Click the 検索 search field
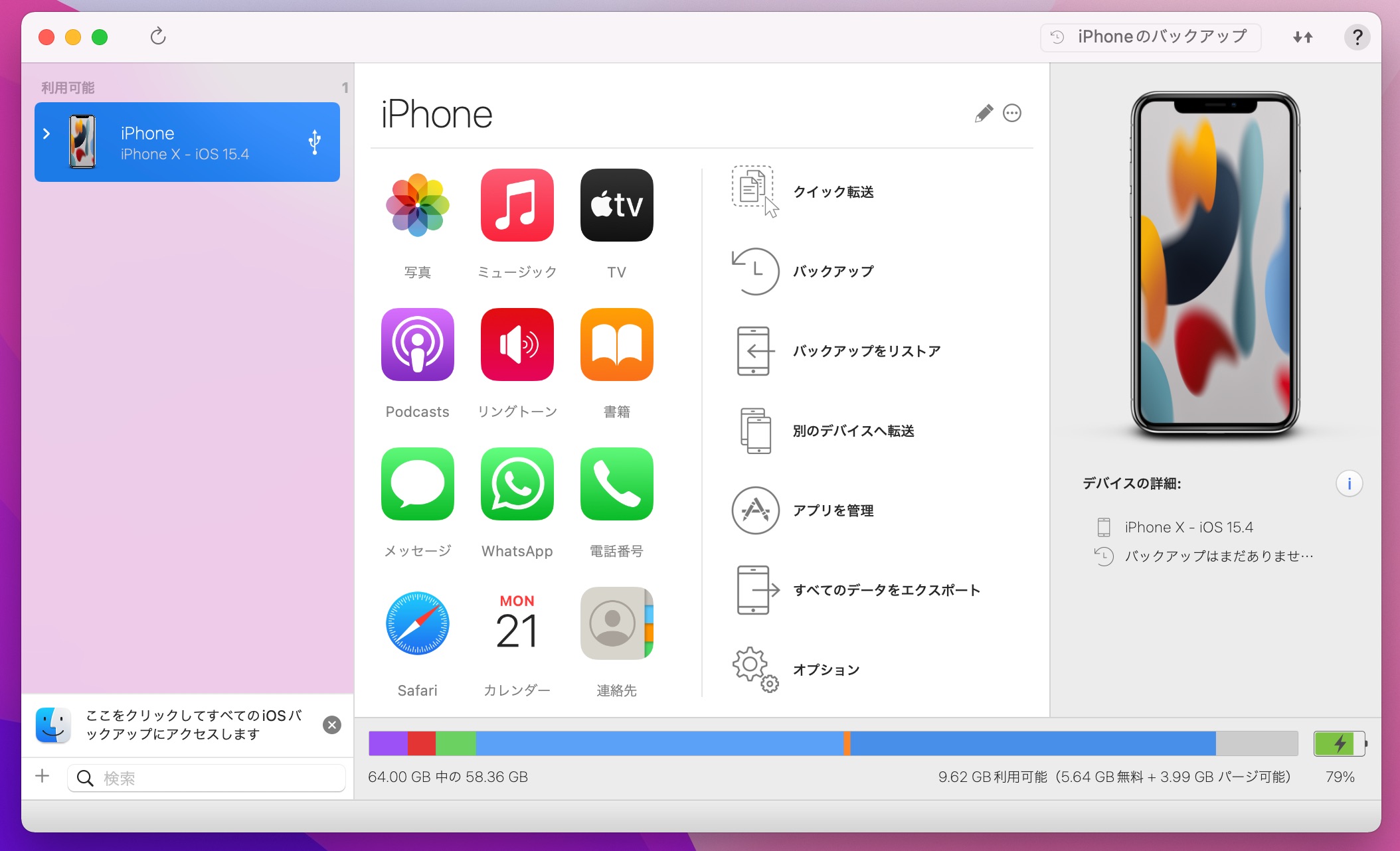This screenshot has height=851, width=1400. pyautogui.click(x=207, y=778)
